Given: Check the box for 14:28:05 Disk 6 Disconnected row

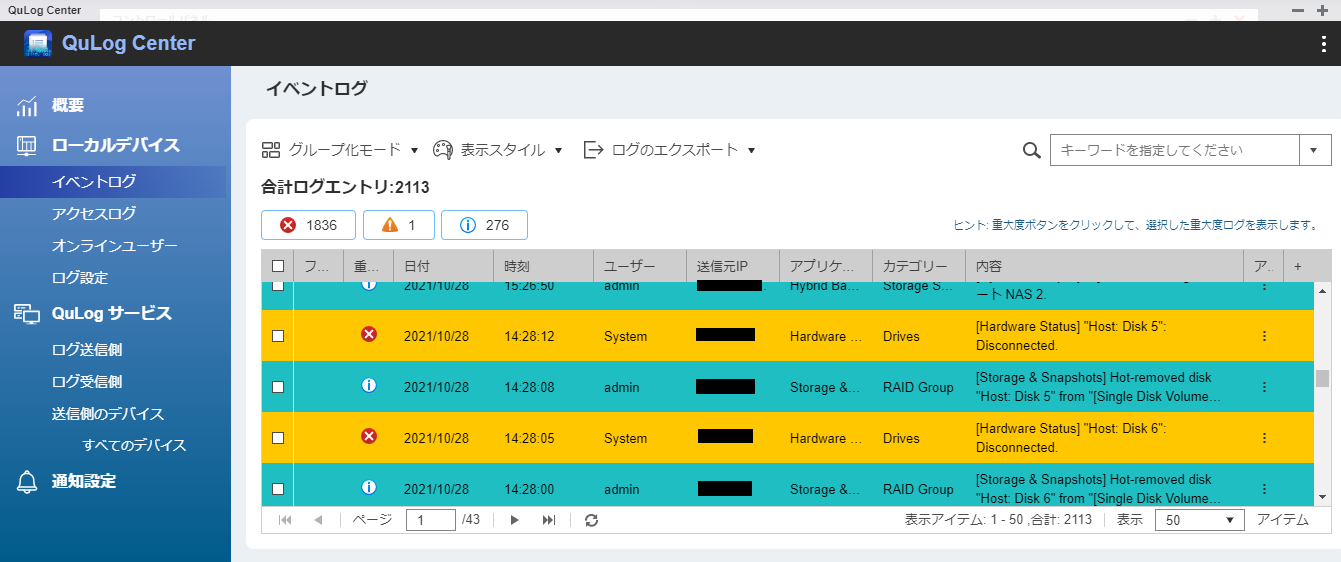Looking at the screenshot, I should tap(278, 438).
